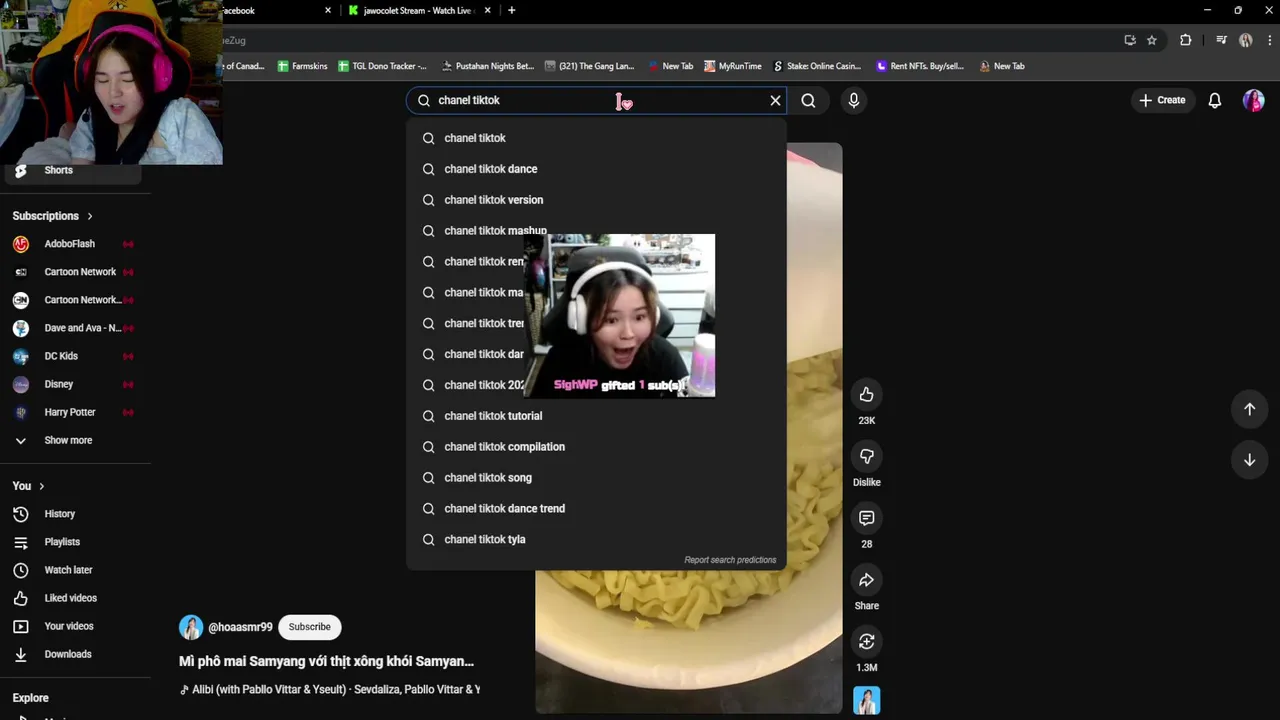Expand subscriptions with 'Show more'

pos(75,440)
